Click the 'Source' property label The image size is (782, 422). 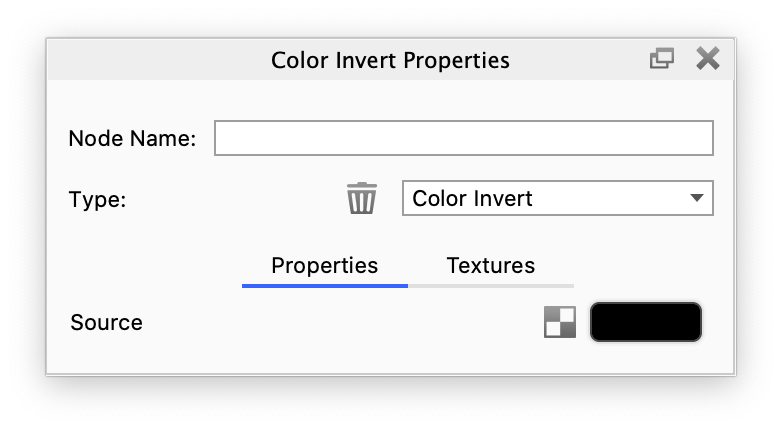click(x=106, y=323)
